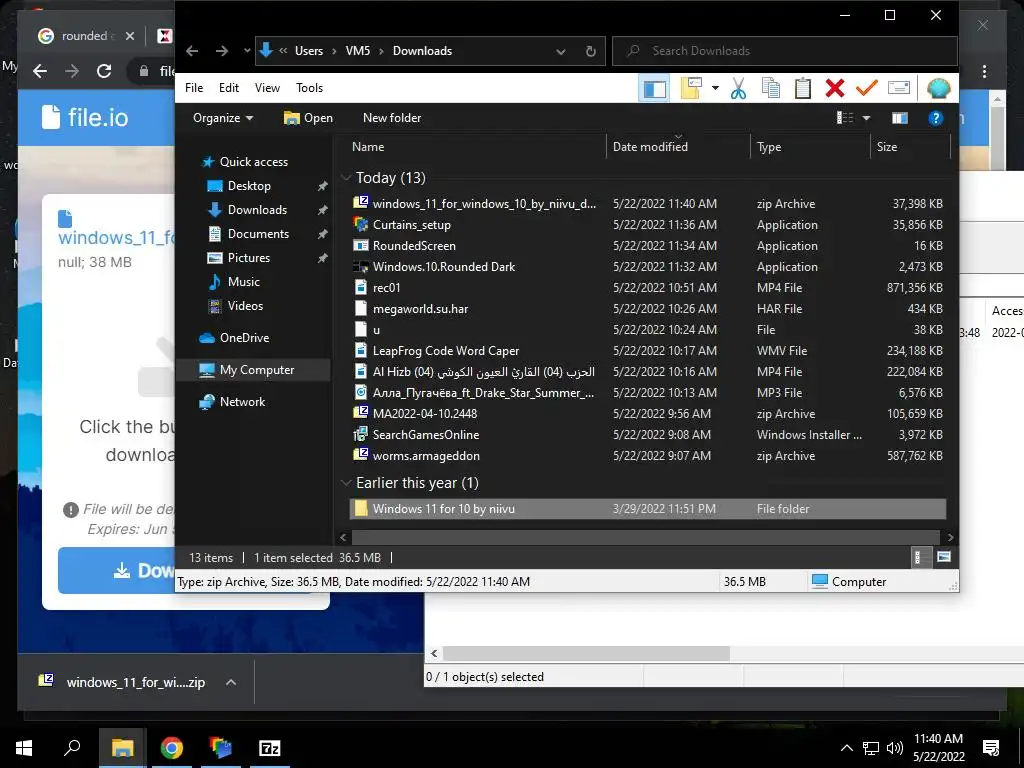Select the Windows.10.Rounded Dark file
The image size is (1024, 768).
click(x=647, y=266)
